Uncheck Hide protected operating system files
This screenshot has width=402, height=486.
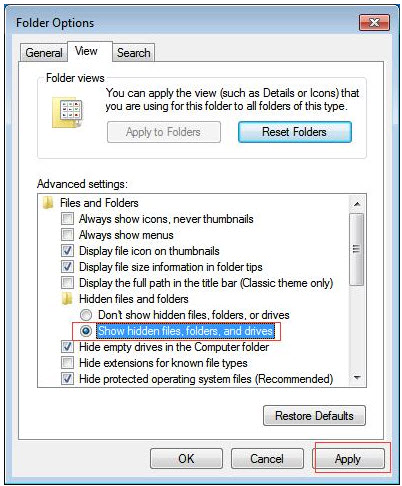(x=67, y=379)
